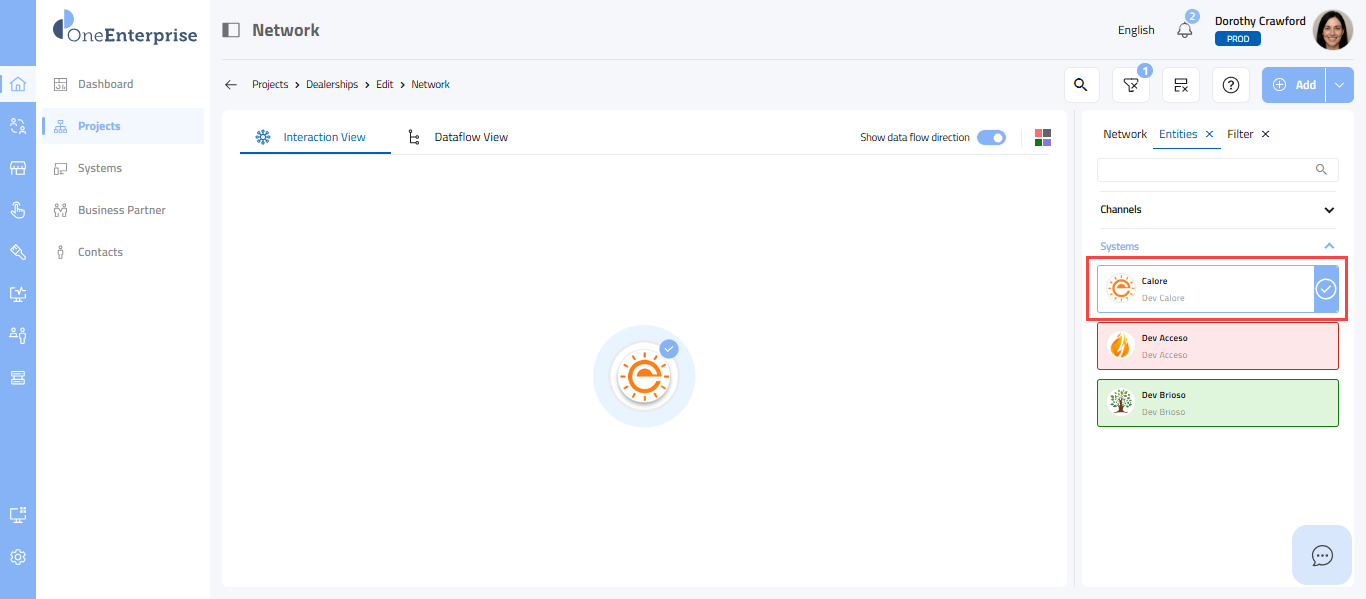
Task: Open the color legend swatch grid
Action: (x=1043, y=137)
